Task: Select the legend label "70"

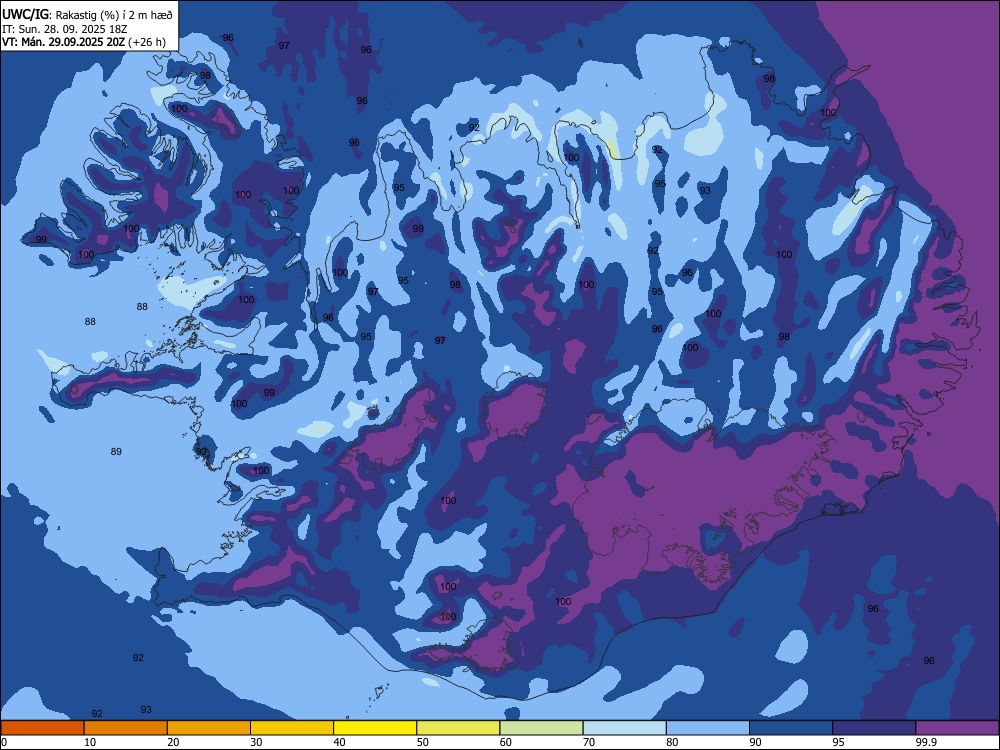Action: (589, 742)
